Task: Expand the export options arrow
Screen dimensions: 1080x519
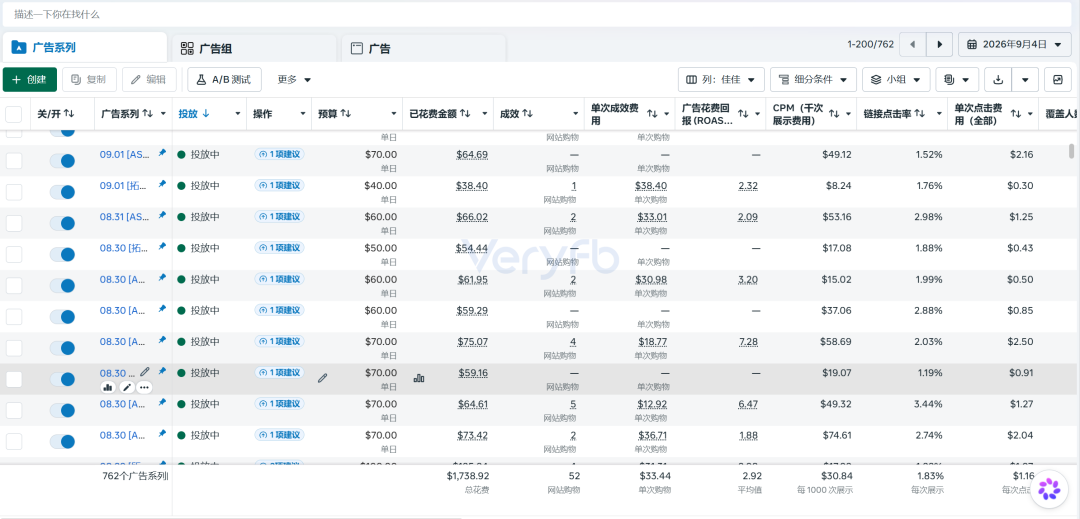Action: point(1025,79)
